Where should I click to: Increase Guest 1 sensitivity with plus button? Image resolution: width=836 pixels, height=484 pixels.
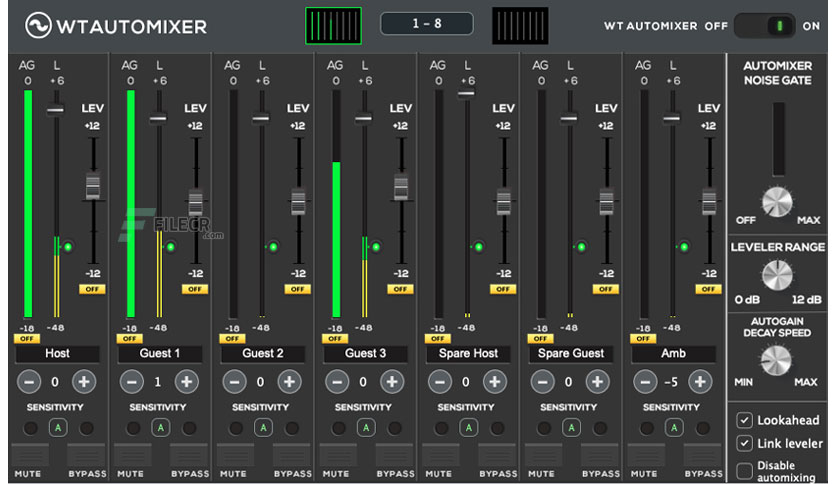click(x=187, y=382)
